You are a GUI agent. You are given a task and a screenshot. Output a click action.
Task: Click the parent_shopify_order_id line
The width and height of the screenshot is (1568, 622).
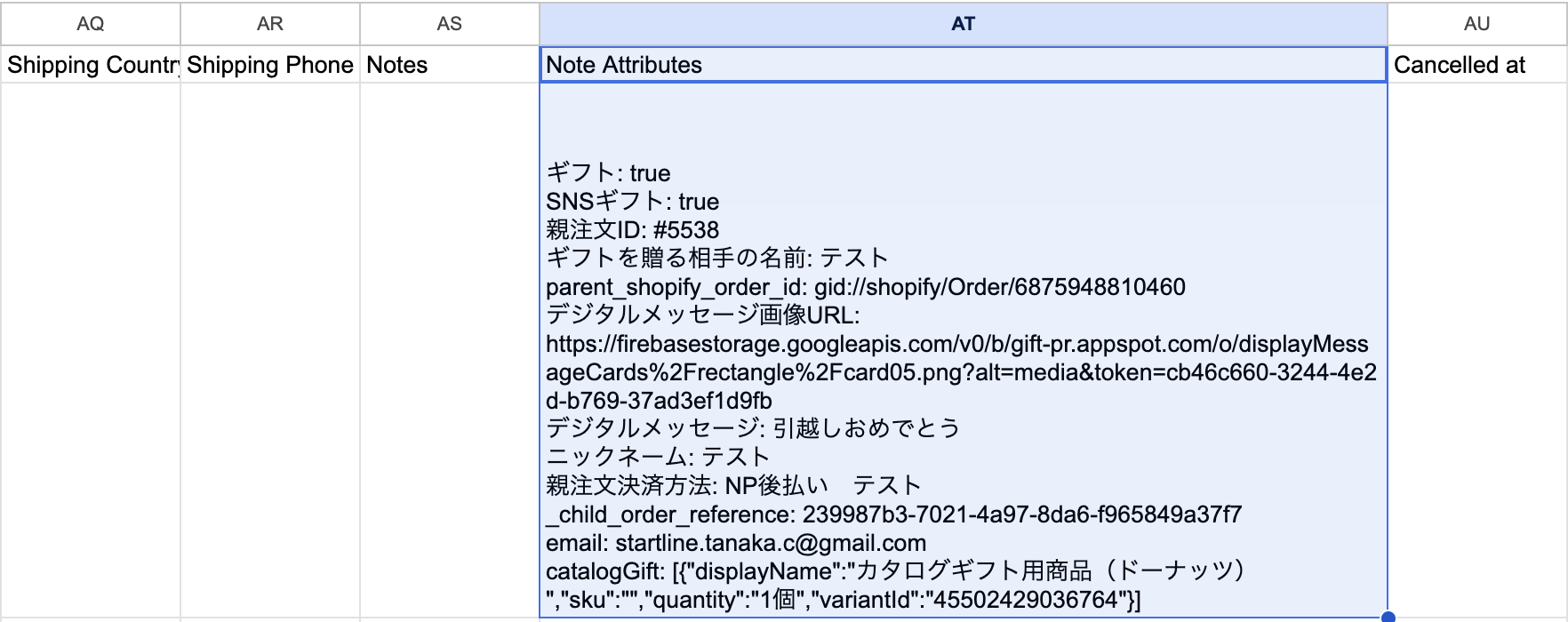tap(865, 287)
